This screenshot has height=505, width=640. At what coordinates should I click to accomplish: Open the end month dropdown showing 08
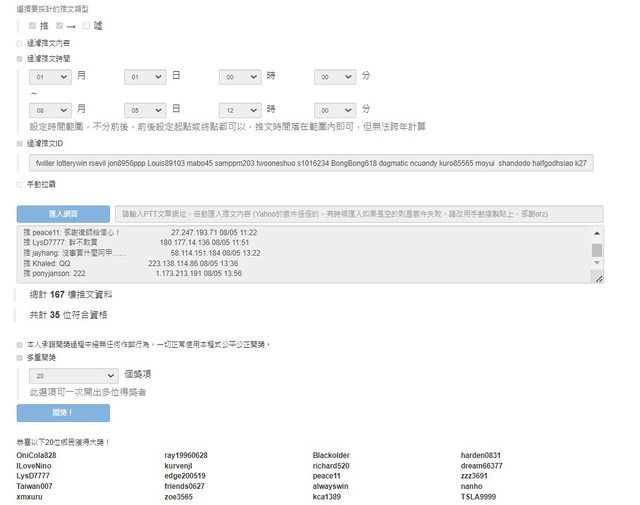point(50,109)
